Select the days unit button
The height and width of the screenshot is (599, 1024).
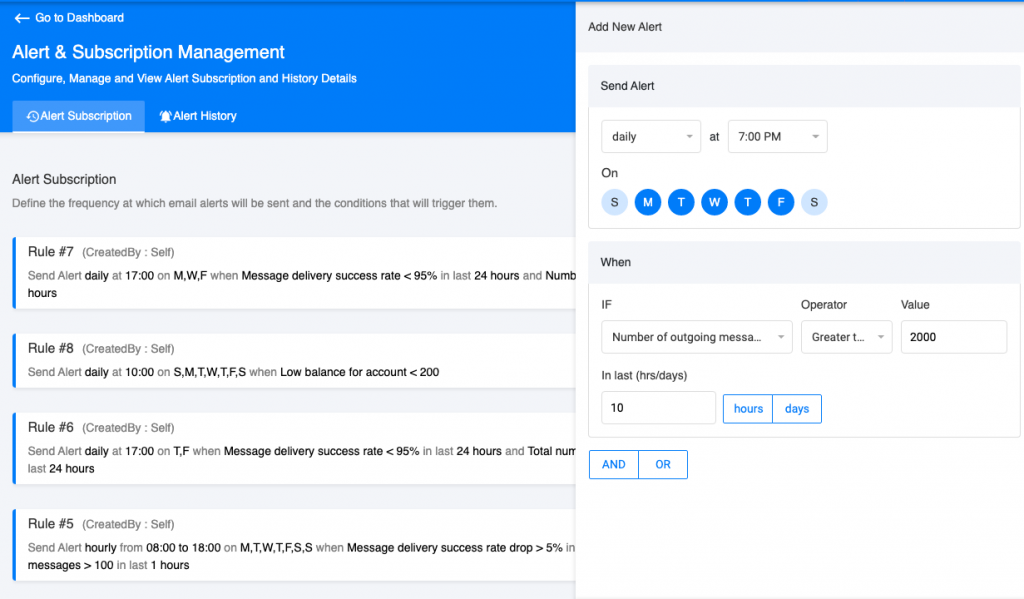point(797,409)
